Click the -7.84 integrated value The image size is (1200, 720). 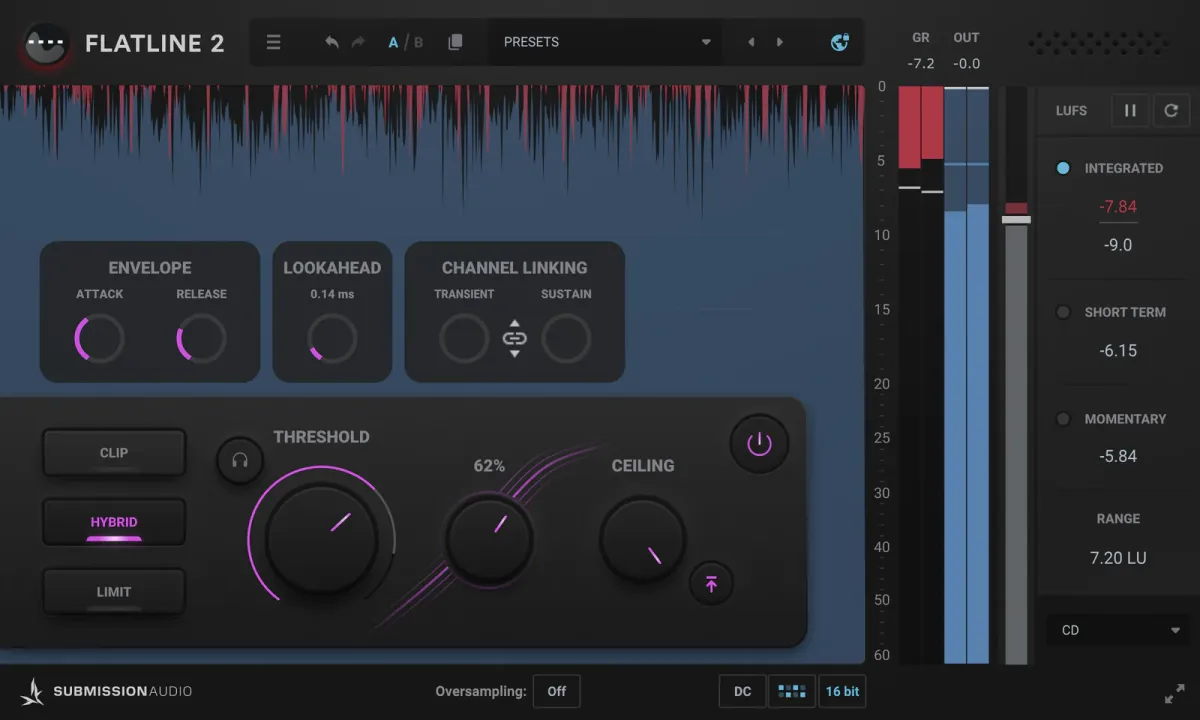pyautogui.click(x=1118, y=207)
